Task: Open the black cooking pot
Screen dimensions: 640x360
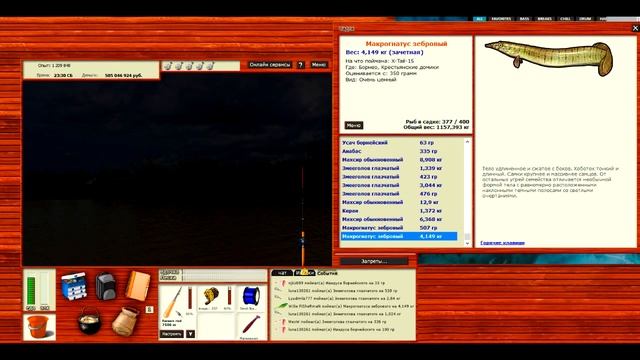Action: click(x=89, y=321)
